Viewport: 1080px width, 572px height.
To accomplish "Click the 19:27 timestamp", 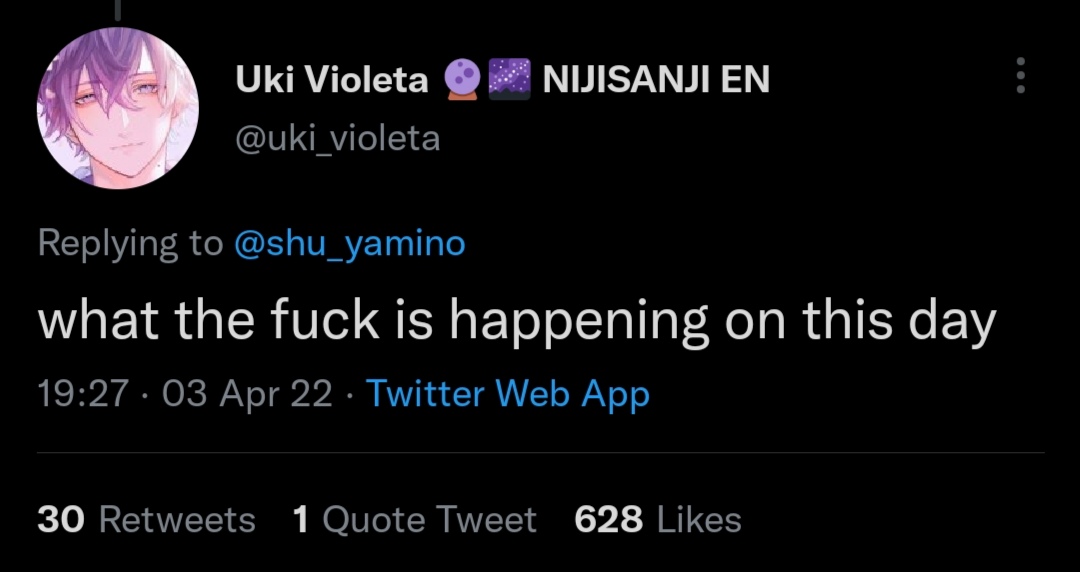I will [83, 394].
